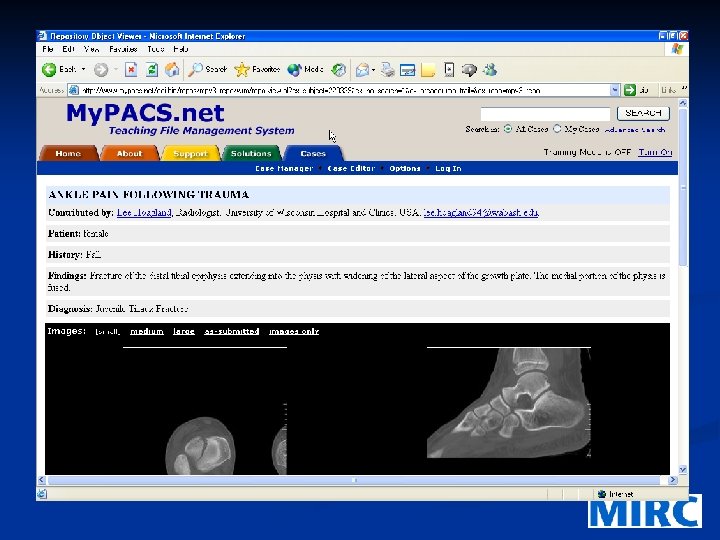720x540 pixels.
Task: Switch to the Solutions tab
Action: [x=251, y=153]
